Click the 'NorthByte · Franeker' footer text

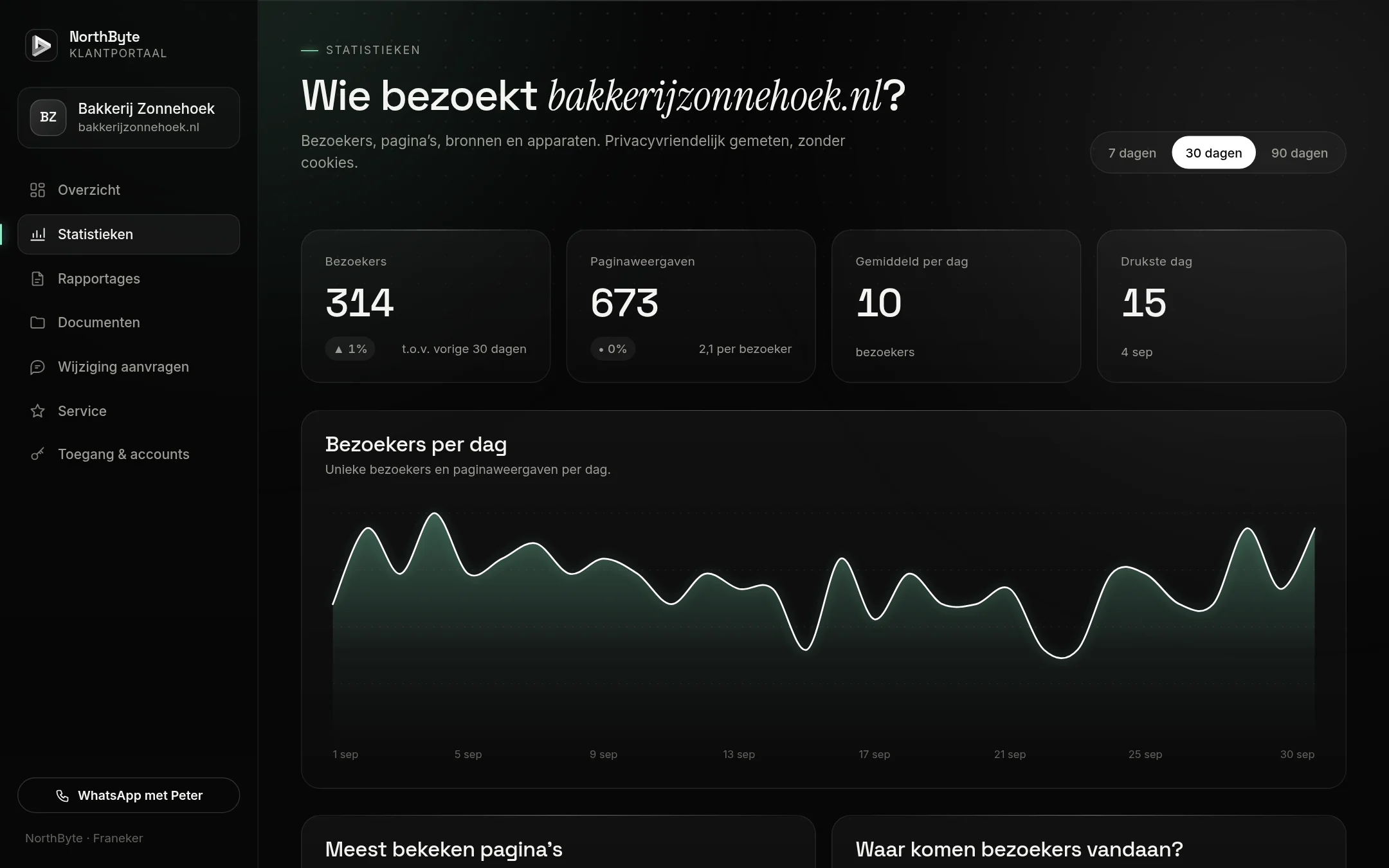[x=84, y=838]
